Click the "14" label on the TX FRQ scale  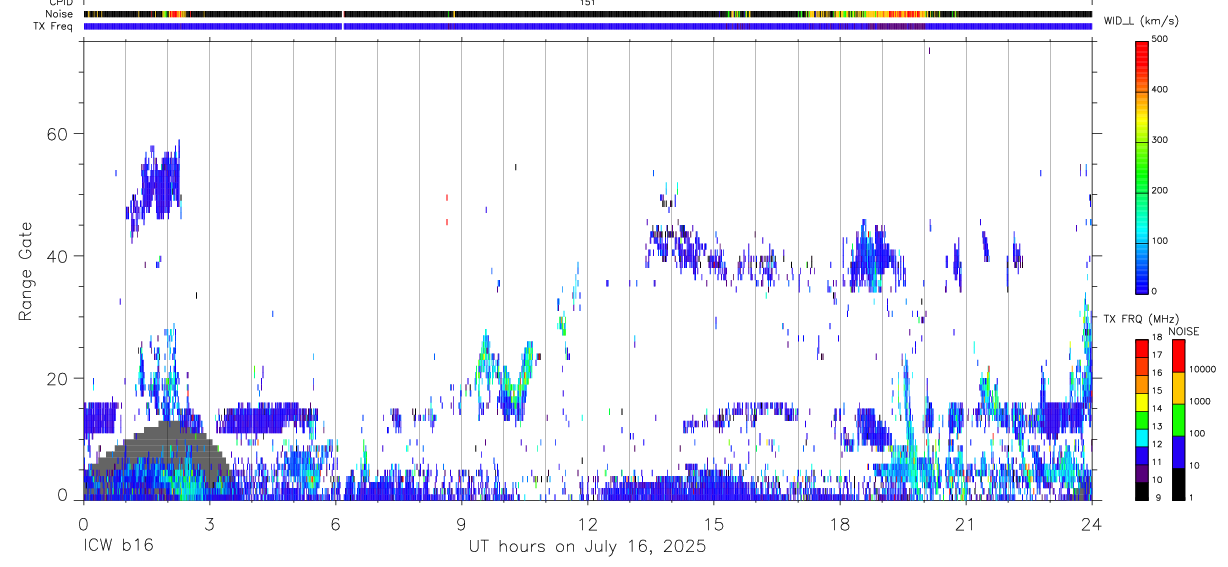pyautogui.click(x=1156, y=408)
